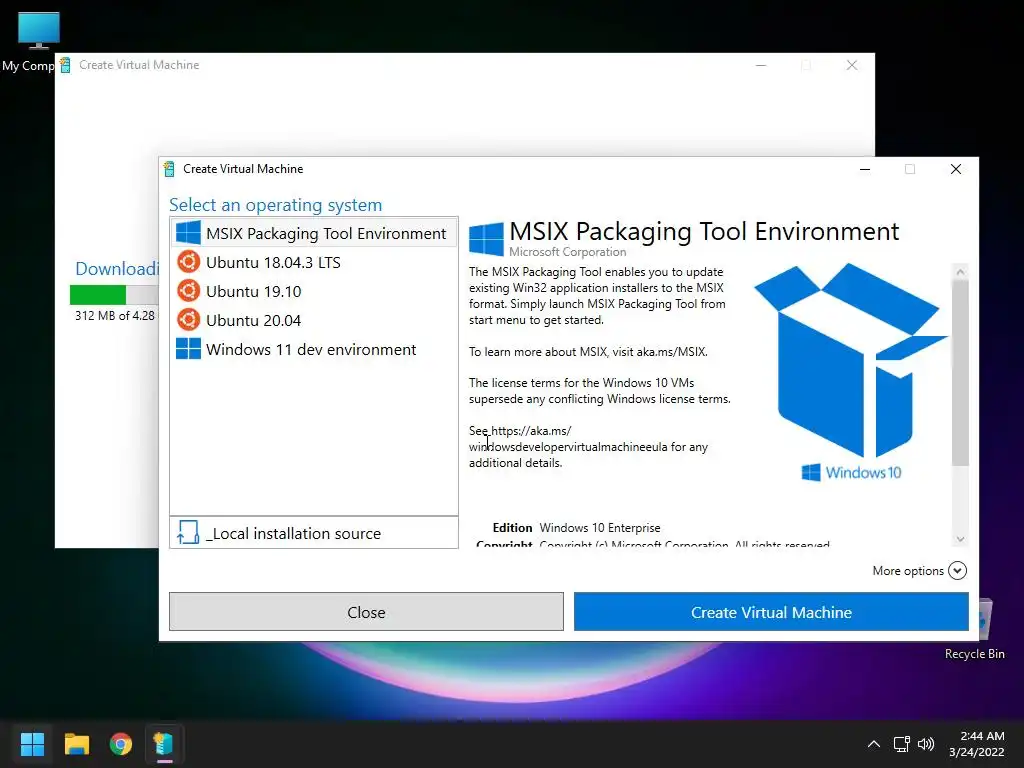
Task: Click the Microsoft Corporation publisher text
Action: tap(568, 251)
